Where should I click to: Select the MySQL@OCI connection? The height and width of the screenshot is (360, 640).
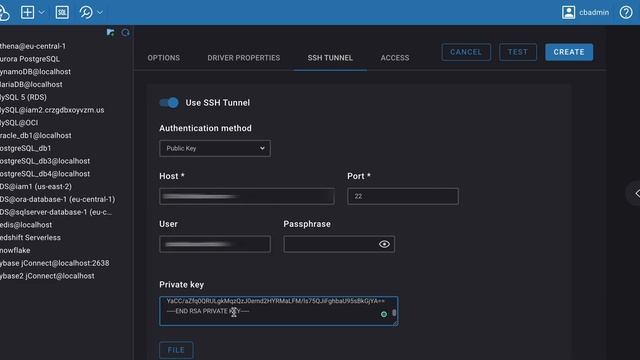click(19, 122)
